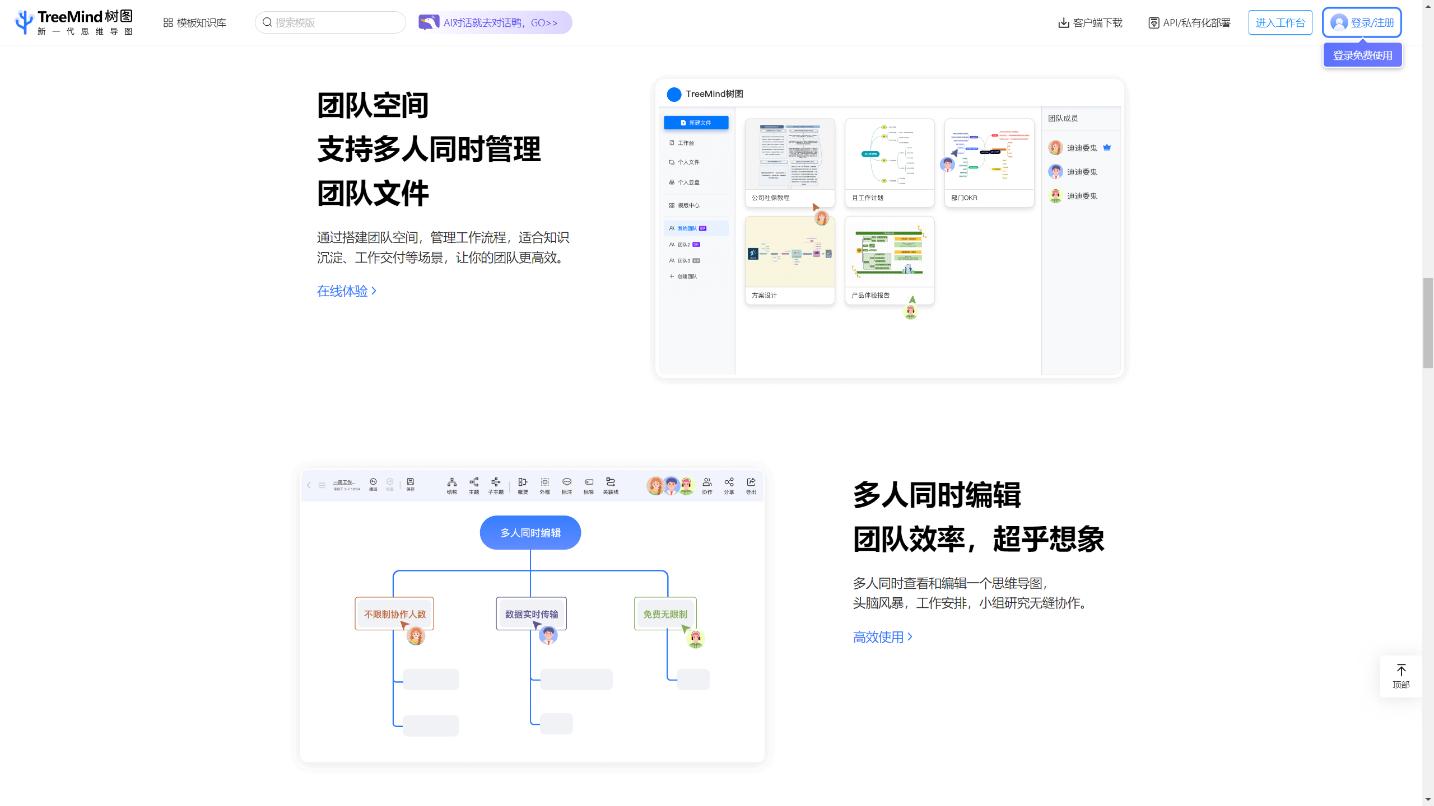This screenshot has height=806, width=1434.
Task: Click the 主题 icon in the editor toolbar
Action: (474, 485)
